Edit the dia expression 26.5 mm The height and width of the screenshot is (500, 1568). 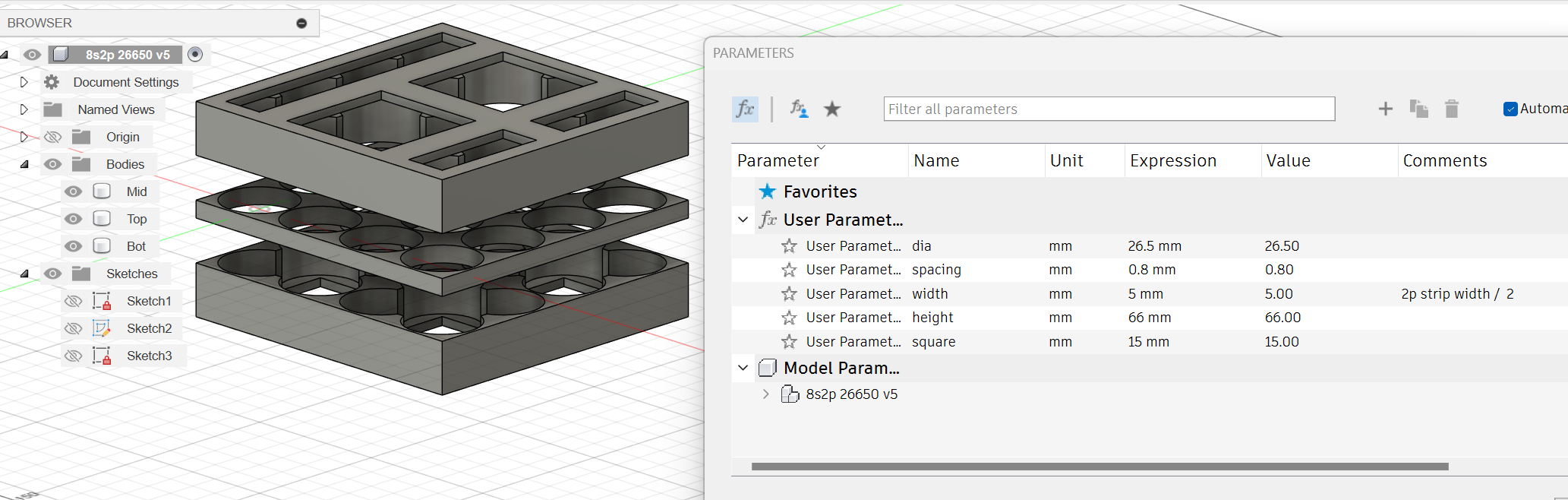click(1154, 246)
